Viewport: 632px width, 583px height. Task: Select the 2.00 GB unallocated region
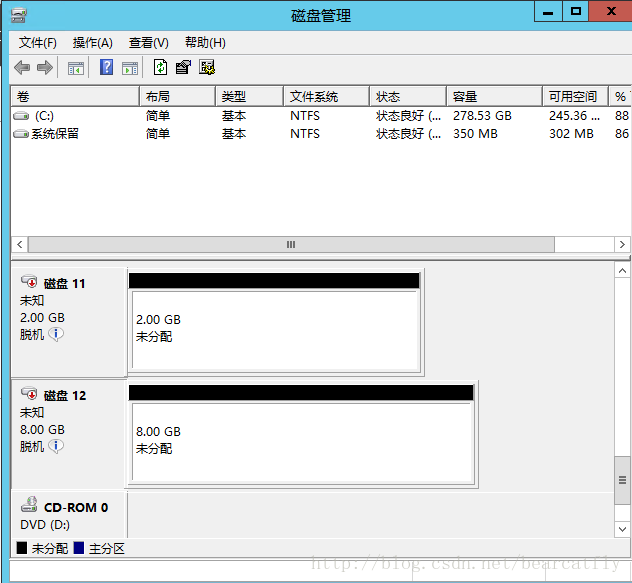(x=274, y=328)
